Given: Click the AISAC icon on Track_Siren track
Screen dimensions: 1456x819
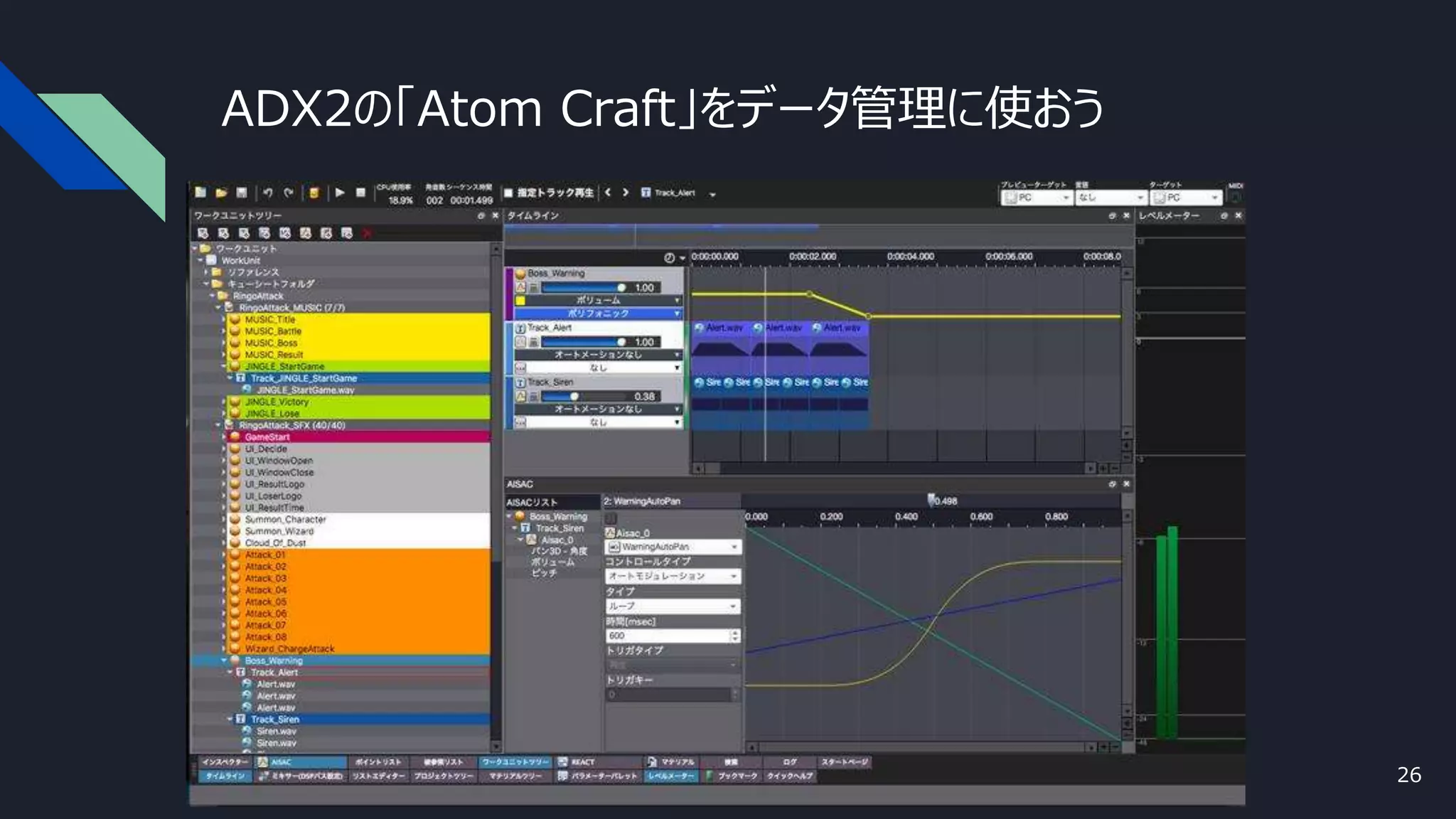Looking at the screenshot, I should 520,396.
